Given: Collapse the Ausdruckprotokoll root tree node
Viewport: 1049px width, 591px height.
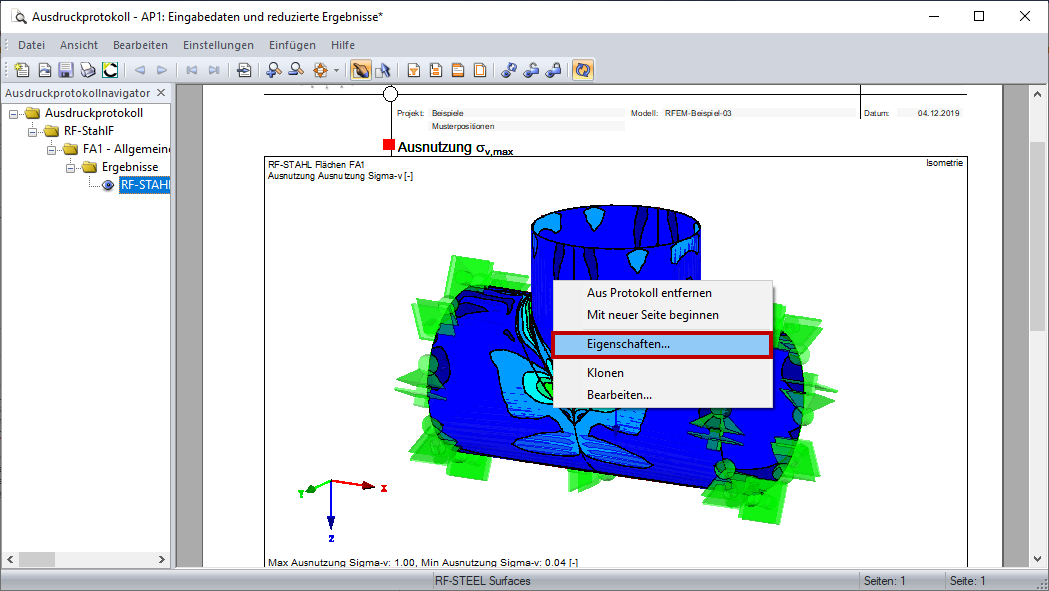Looking at the screenshot, I should [13, 114].
